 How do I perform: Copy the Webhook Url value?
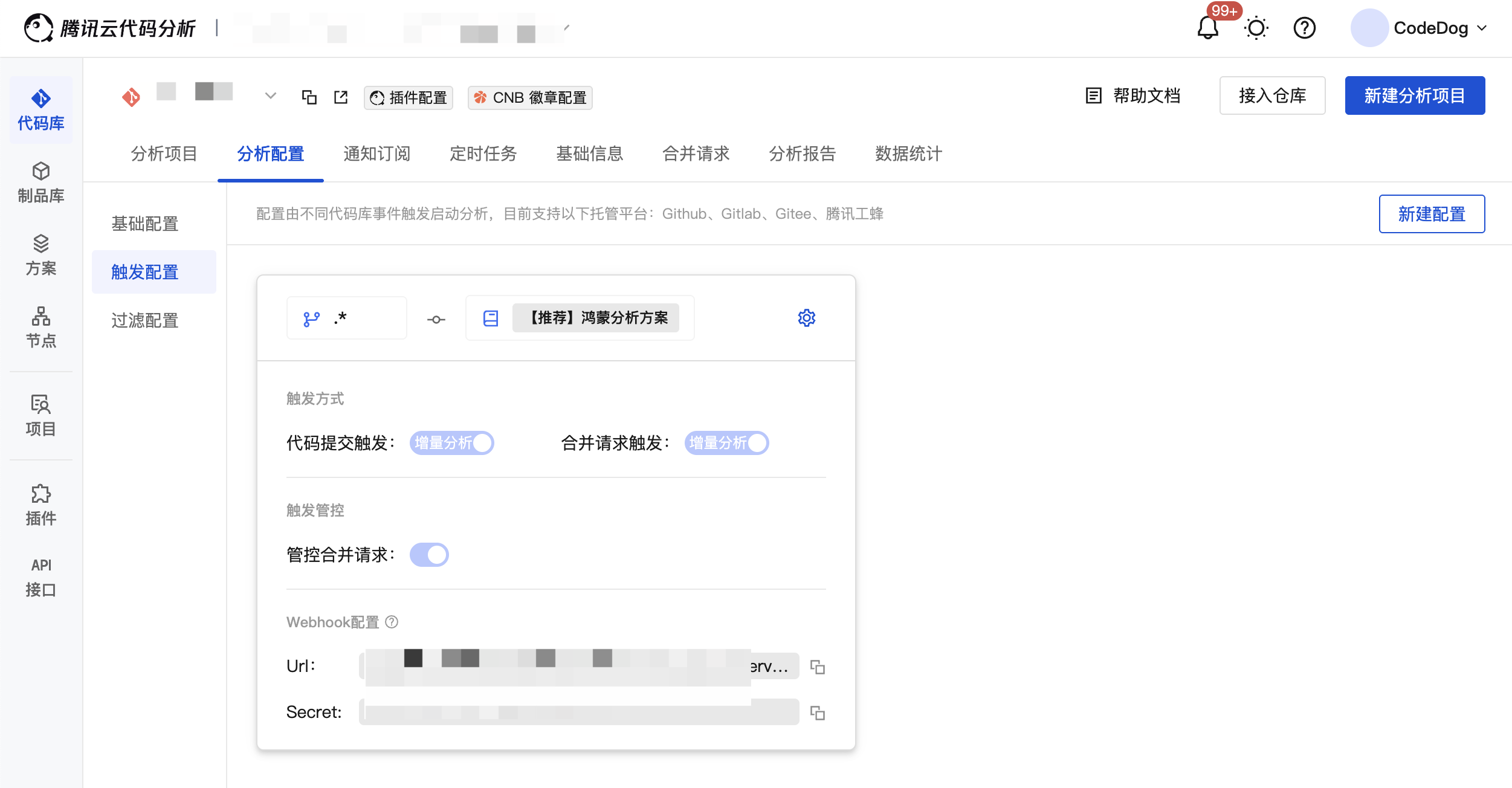click(817, 667)
